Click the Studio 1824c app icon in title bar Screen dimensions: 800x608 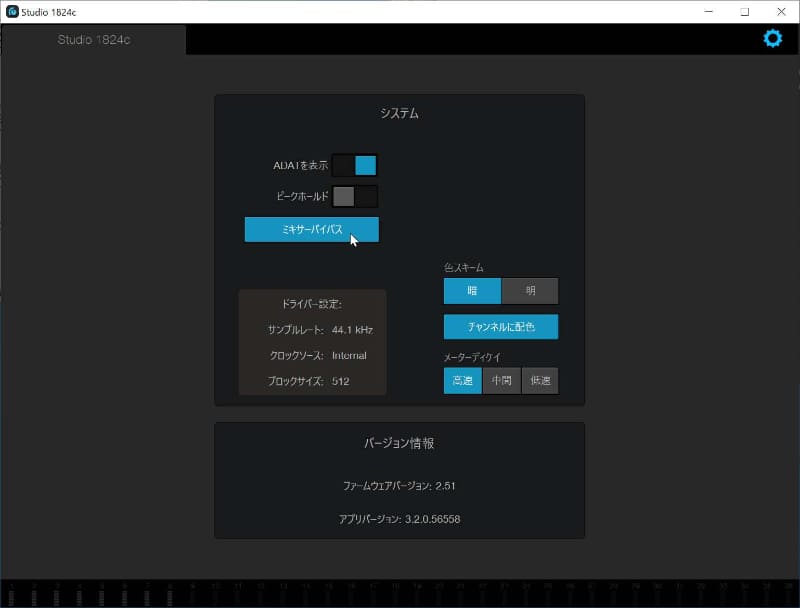12,11
